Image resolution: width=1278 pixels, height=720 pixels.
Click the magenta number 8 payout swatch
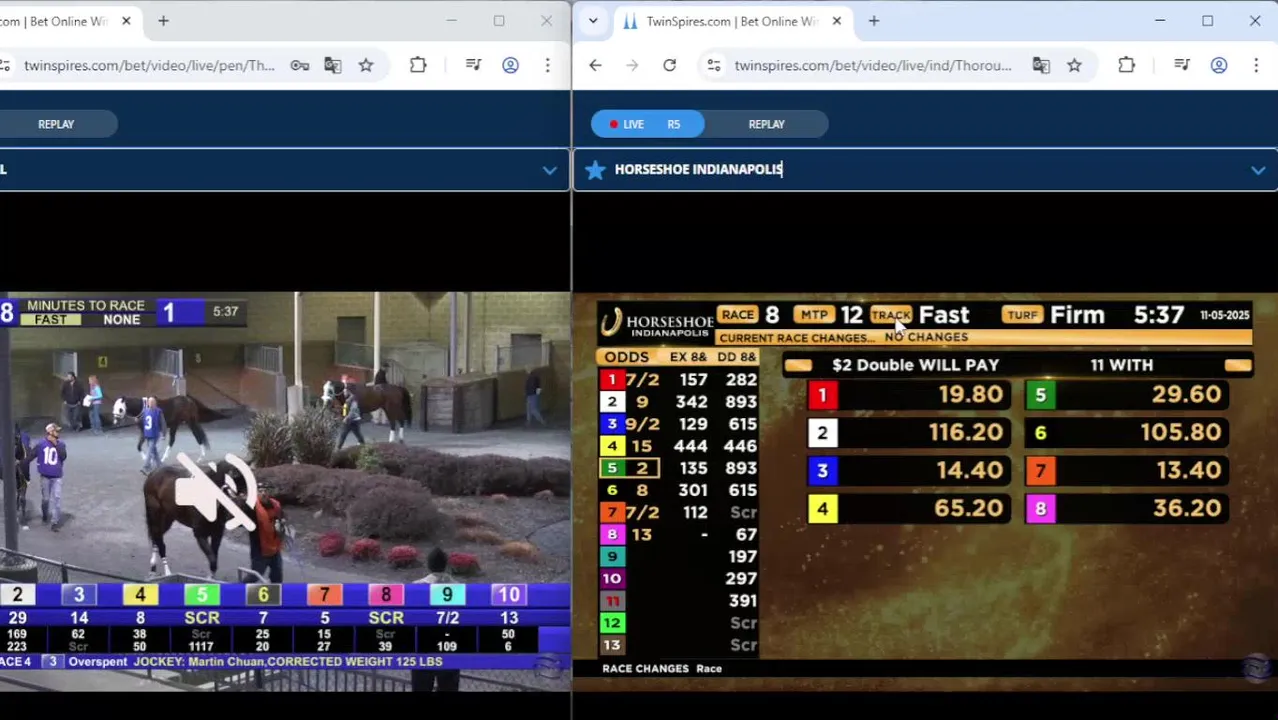[x=1040, y=509]
